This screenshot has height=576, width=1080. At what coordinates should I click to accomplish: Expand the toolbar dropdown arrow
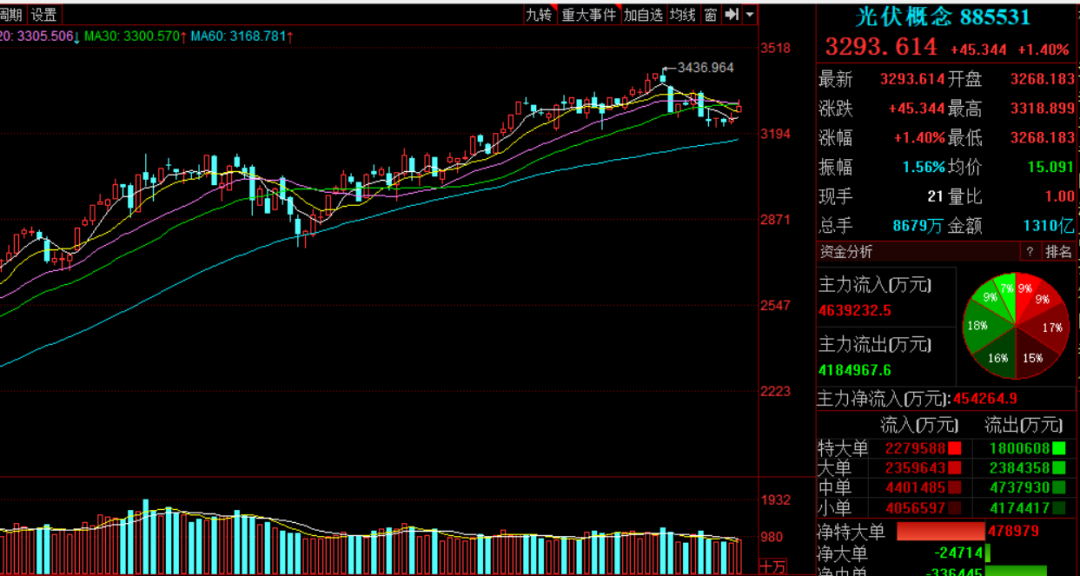pyautogui.click(x=749, y=14)
